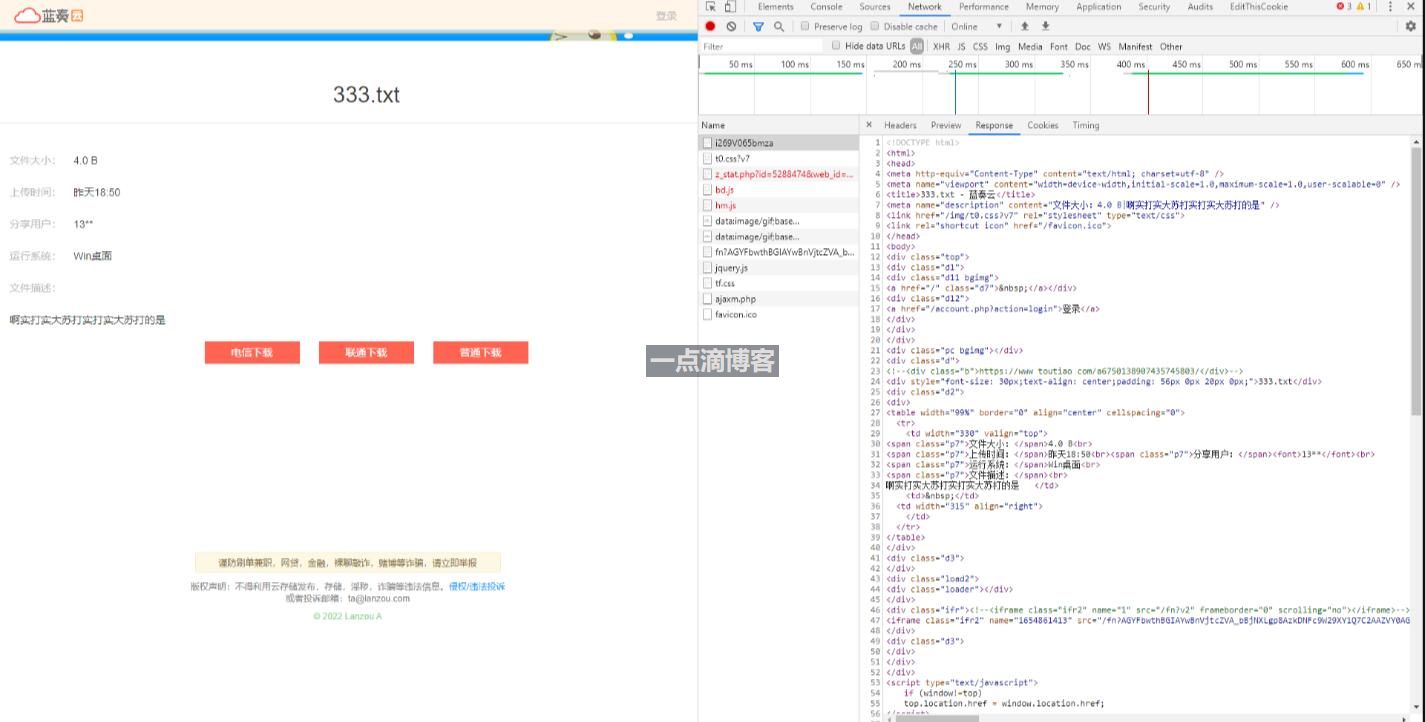Select request i269V065bmza
The image size is (1425, 722).
coord(779,143)
